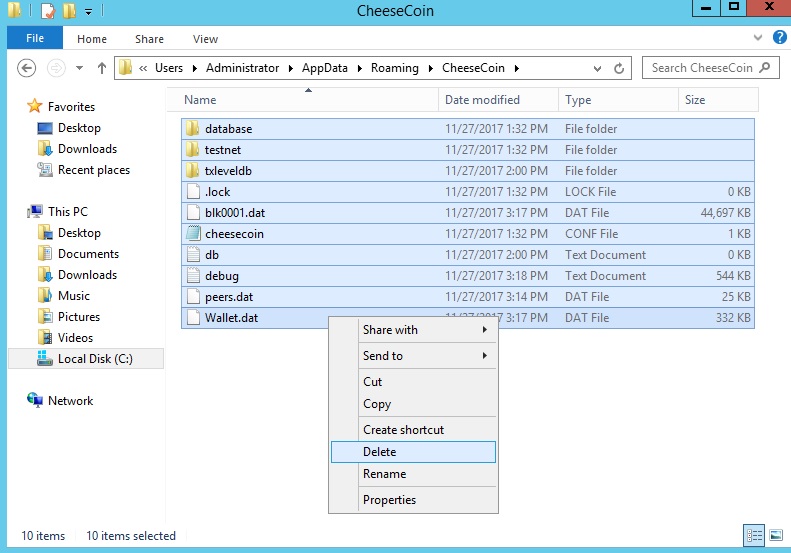Screen dimensions: 791x553
Task: Select the blk0001.dat file icon
Action: (x=193, y=212)
